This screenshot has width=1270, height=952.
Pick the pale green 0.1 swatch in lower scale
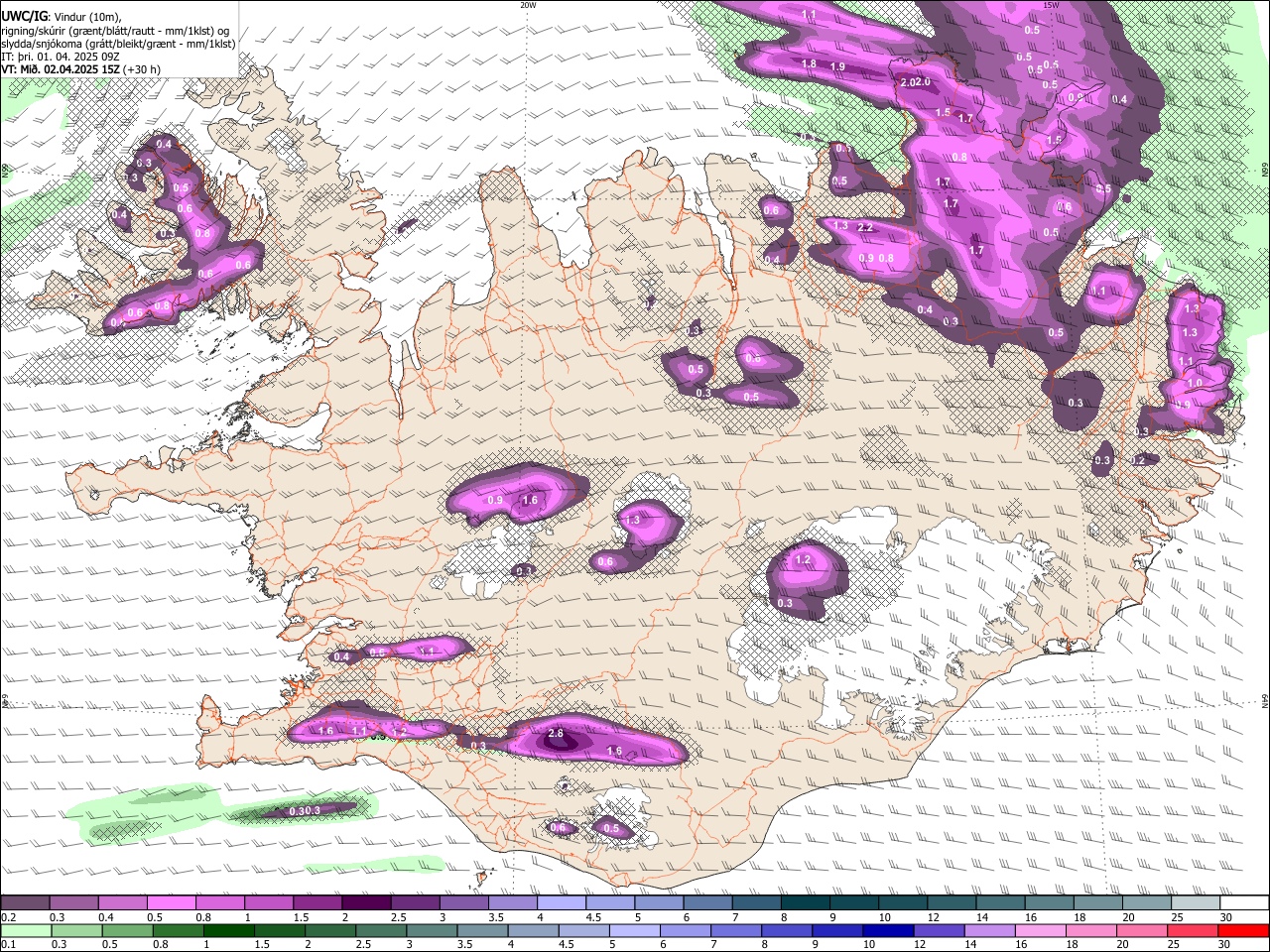coord(25,930)
